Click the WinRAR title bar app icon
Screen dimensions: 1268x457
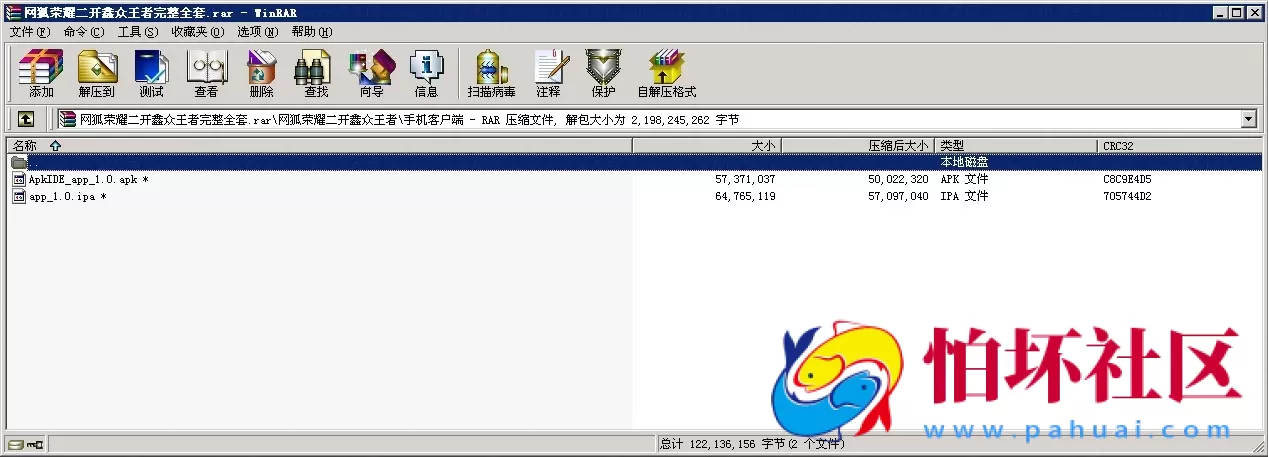[x=11, y=12]
